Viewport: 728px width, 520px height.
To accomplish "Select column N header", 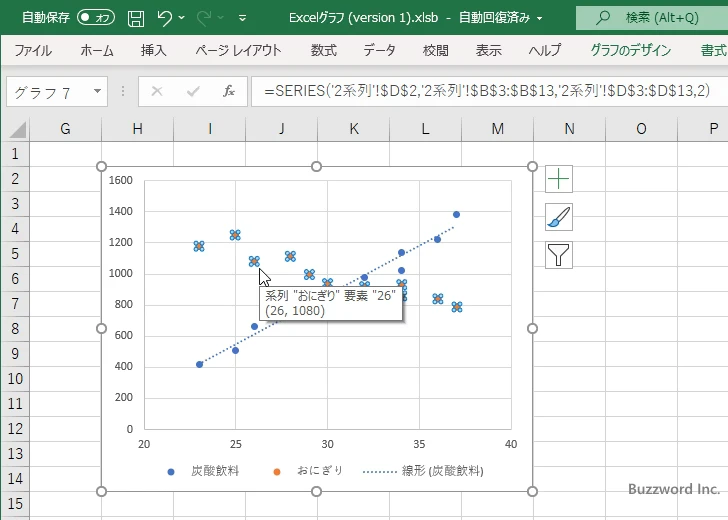I will tap(569, 129).
